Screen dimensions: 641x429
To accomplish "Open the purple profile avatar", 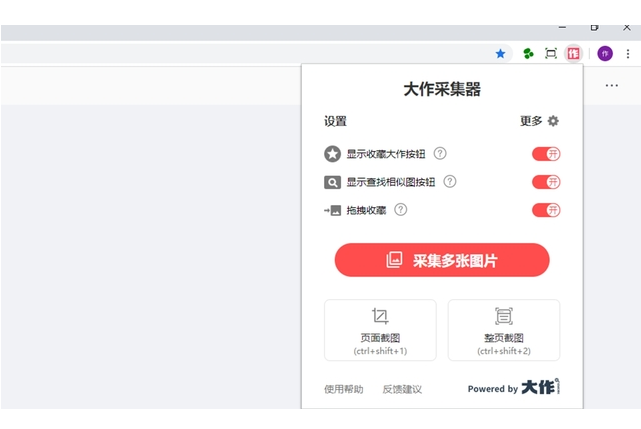I will (x=605, y=54).
